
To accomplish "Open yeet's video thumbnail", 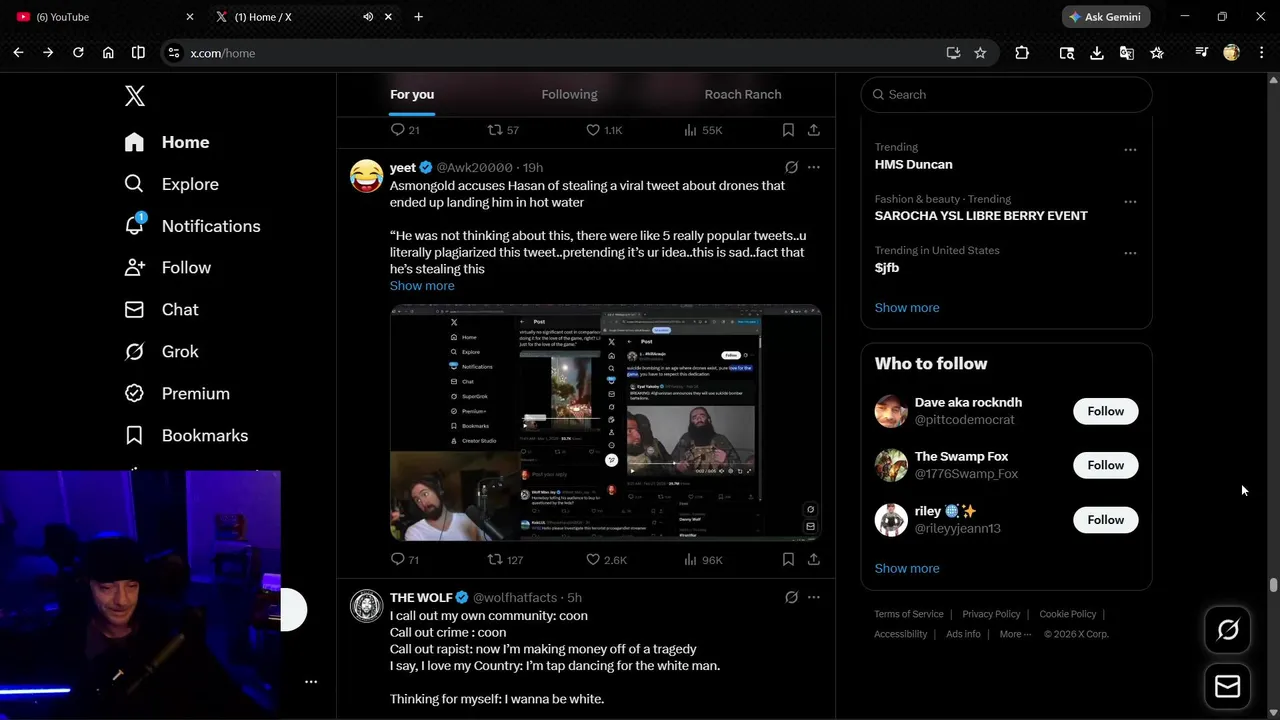I will 606,423.
